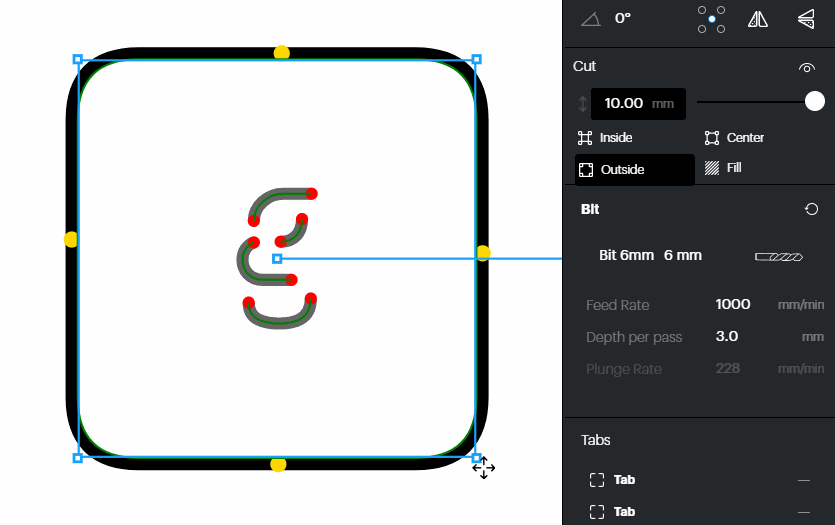Image resolution: width=835 pixels, height=525 pixels.
Task: Click the rotation angle icon
Action: [x=591, y=18]
